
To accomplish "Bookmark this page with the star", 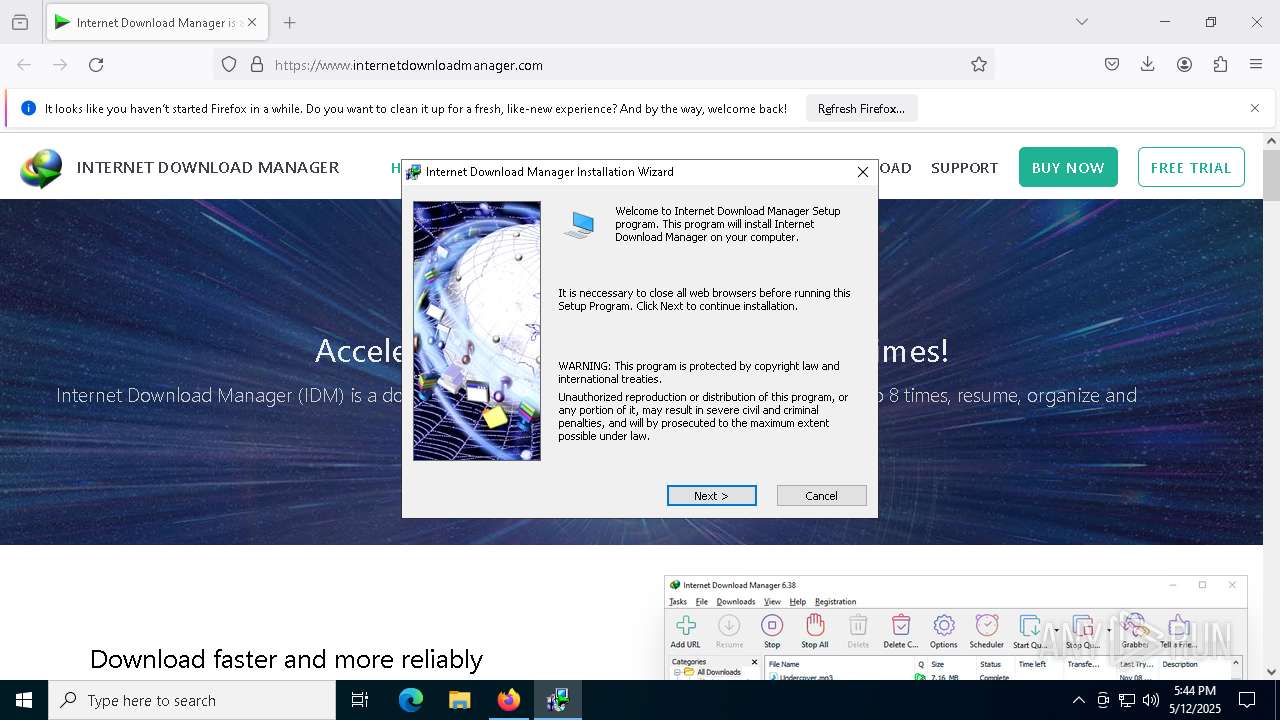I will tap(979, 64).
